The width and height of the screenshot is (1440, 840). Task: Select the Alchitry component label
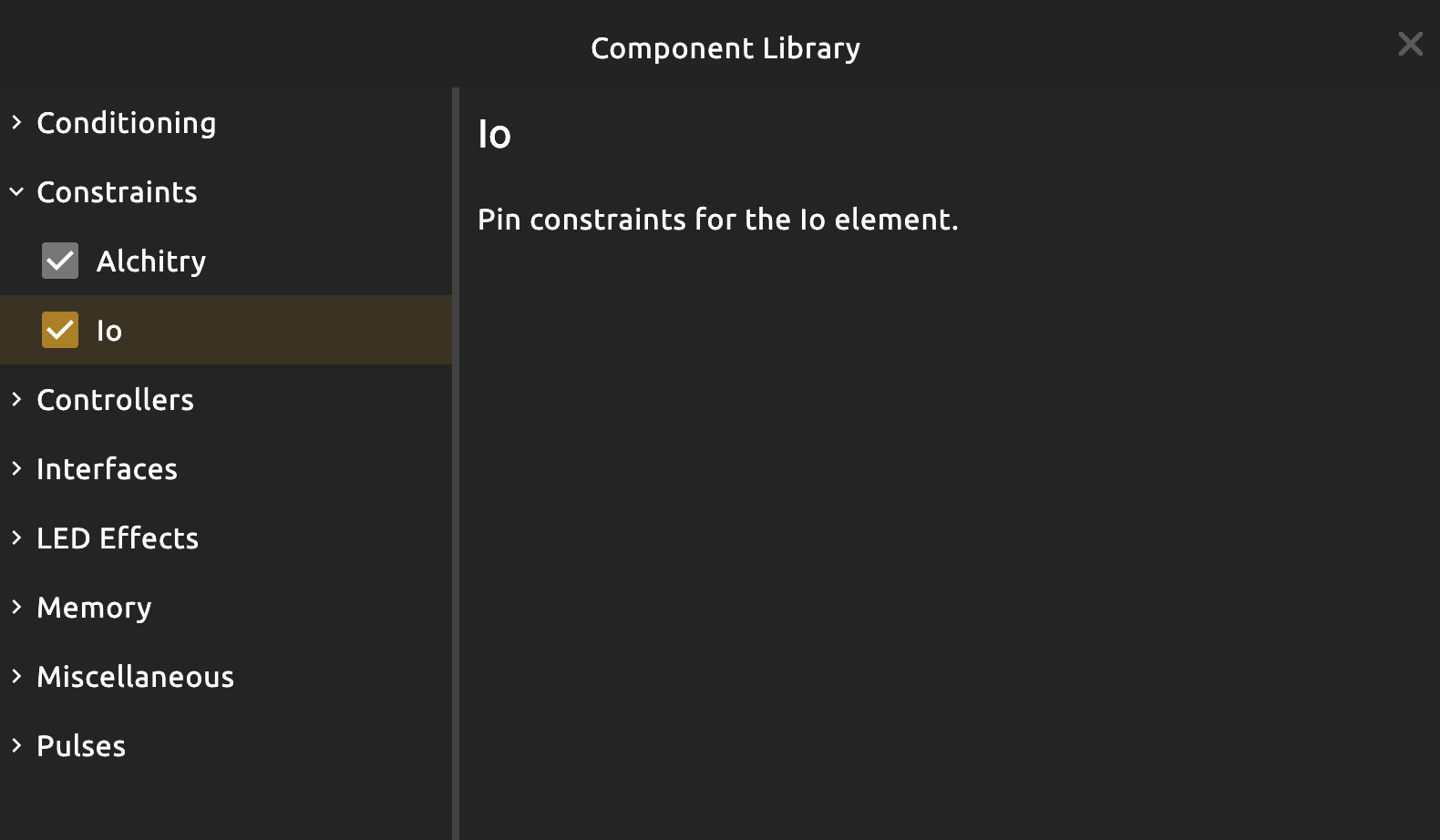pos(151,261)
